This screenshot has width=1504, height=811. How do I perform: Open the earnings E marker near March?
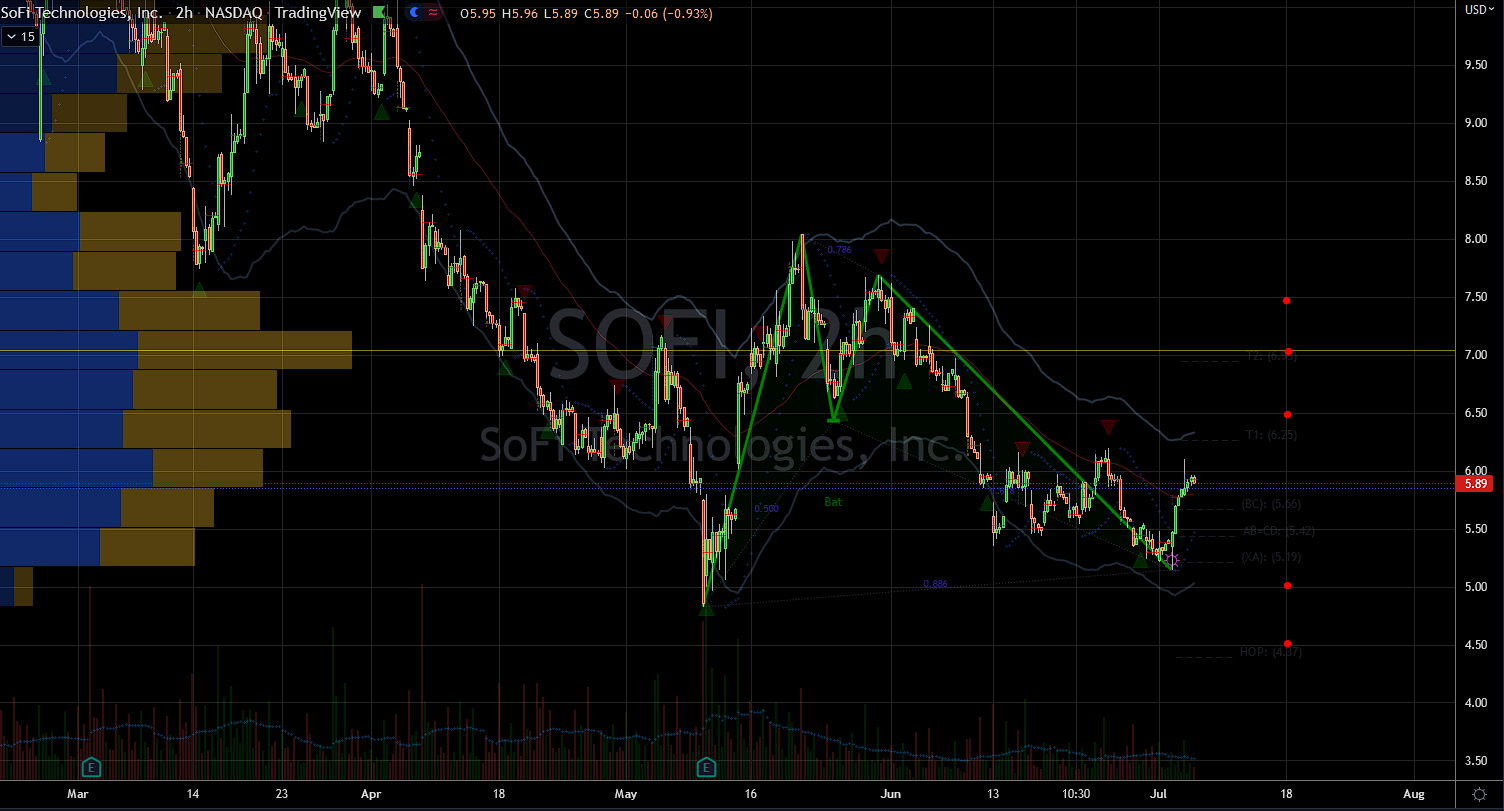tap(91, 768)
